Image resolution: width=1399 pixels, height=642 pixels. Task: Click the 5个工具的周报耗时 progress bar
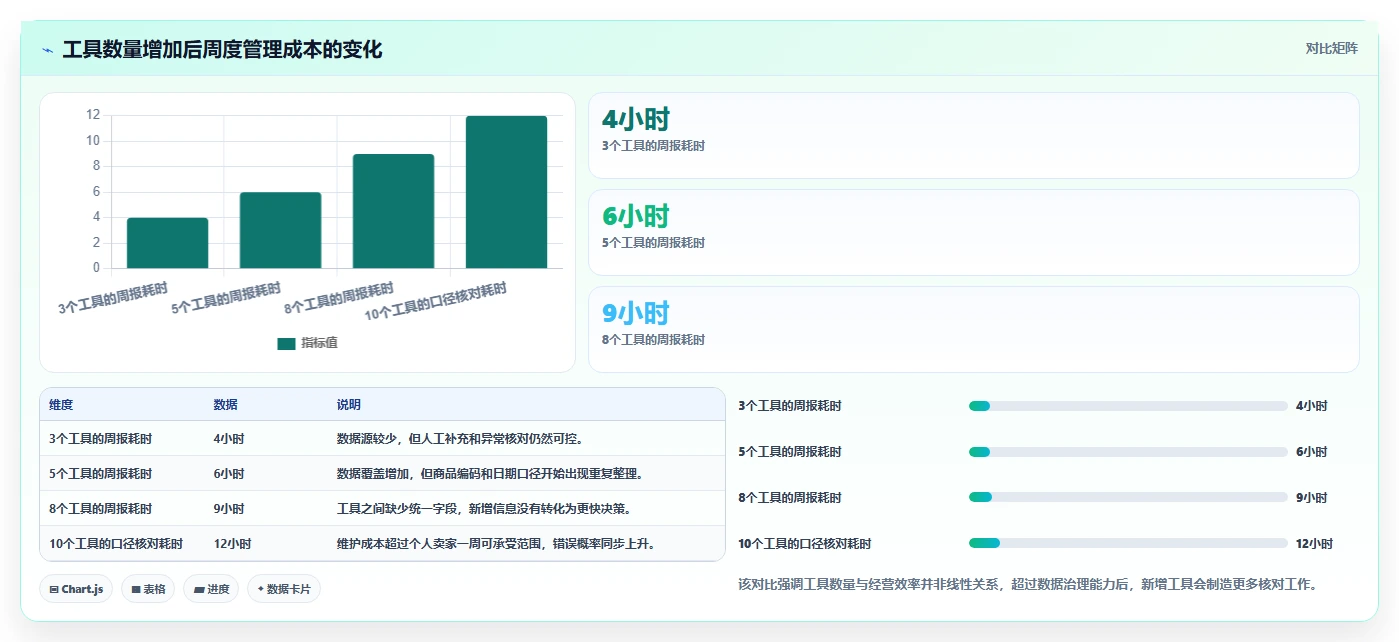pos(1128,452)
